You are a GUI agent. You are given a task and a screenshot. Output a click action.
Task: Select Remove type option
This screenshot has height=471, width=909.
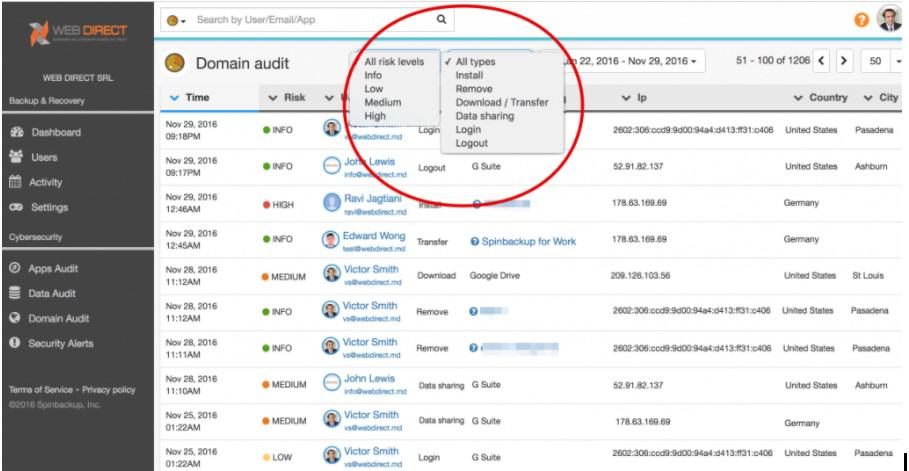point(474,89)
